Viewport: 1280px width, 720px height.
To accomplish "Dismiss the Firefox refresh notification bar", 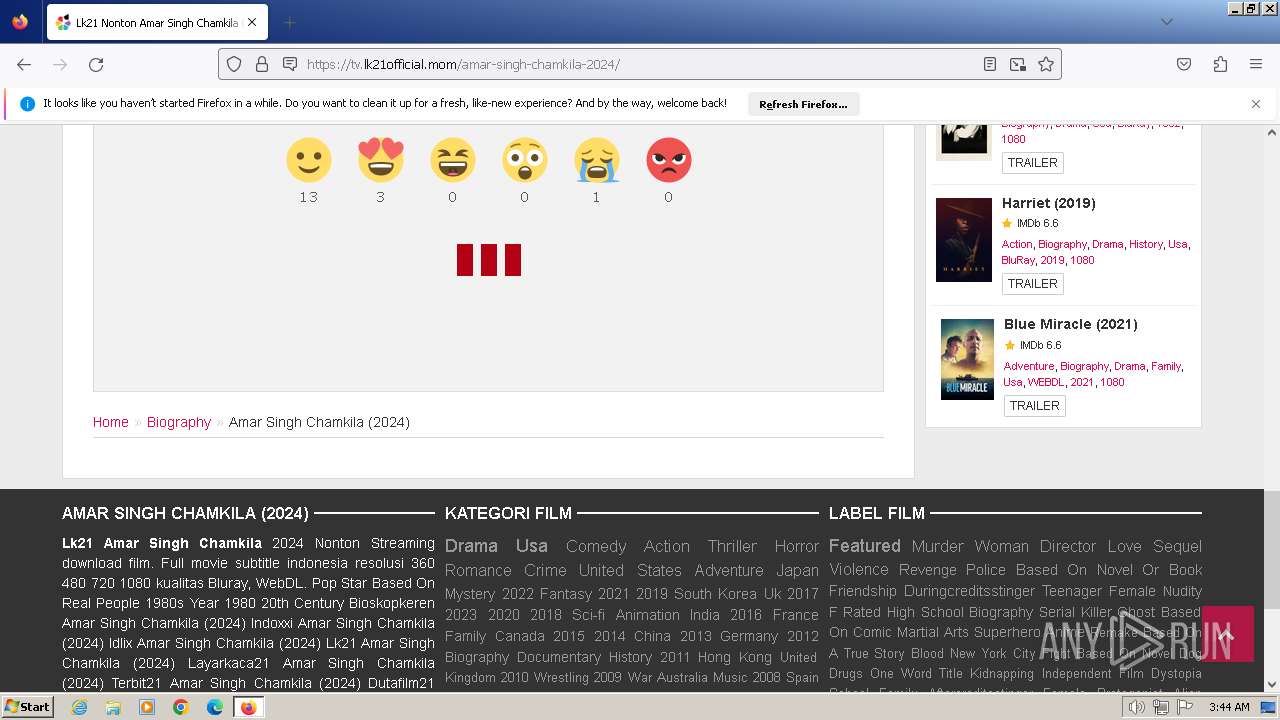I will coord(1256,104).
